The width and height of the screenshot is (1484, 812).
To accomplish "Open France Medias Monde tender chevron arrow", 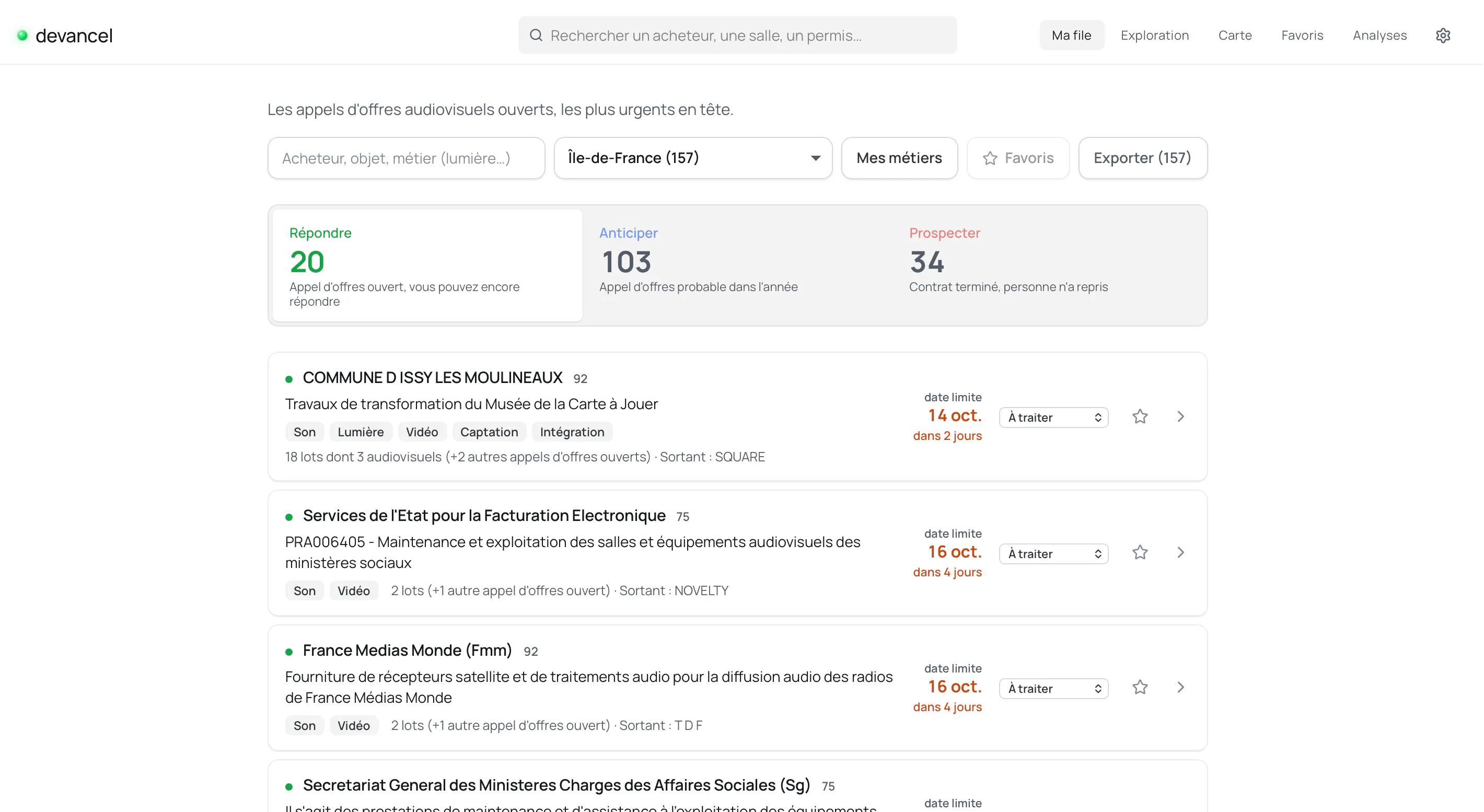I will 1180,688.
